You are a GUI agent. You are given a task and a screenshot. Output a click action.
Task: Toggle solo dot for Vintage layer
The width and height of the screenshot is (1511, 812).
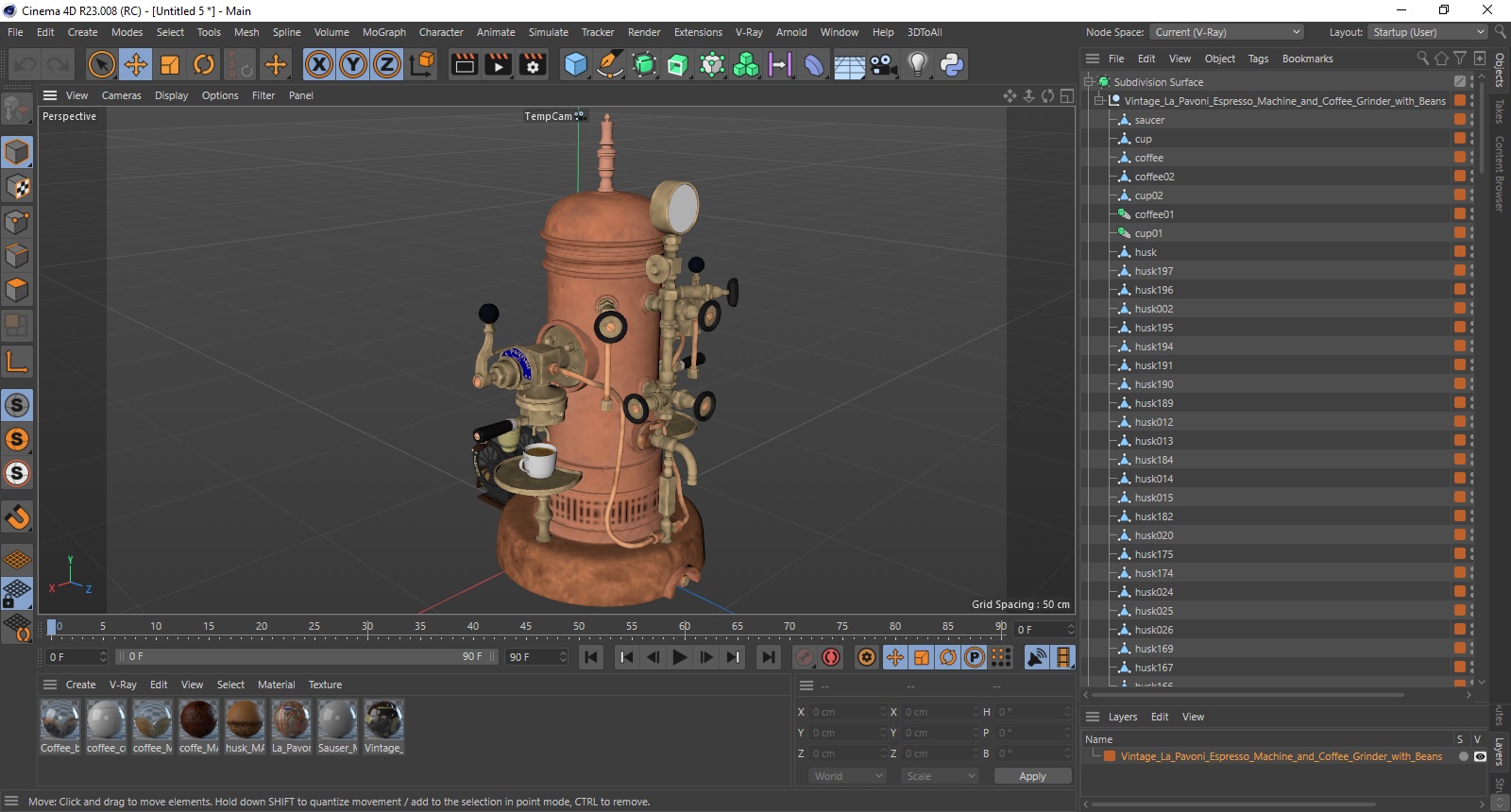click(1463, 756)
